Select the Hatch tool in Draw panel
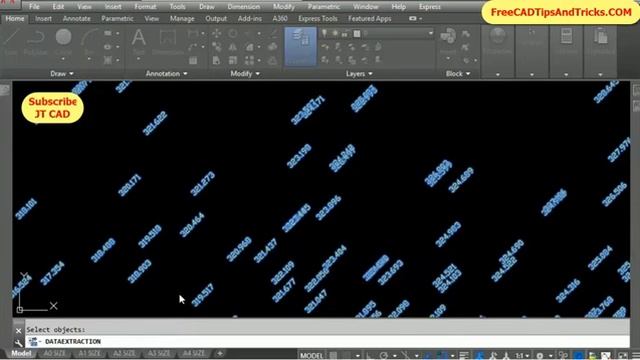640x360 pixels. pyautogui.click(x=107, y=60)
